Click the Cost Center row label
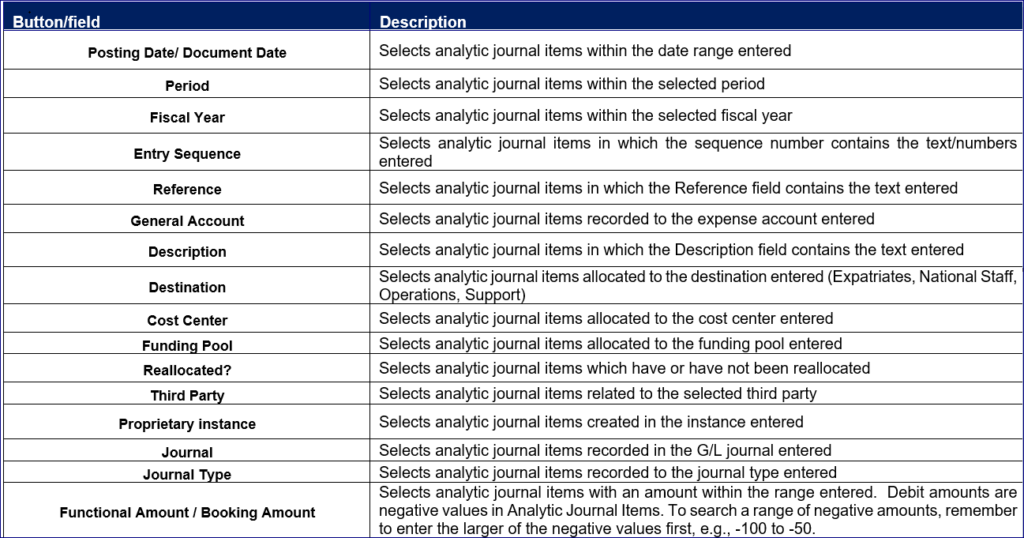The width and height of the screenshot is (1024, 538). [187, 321]
